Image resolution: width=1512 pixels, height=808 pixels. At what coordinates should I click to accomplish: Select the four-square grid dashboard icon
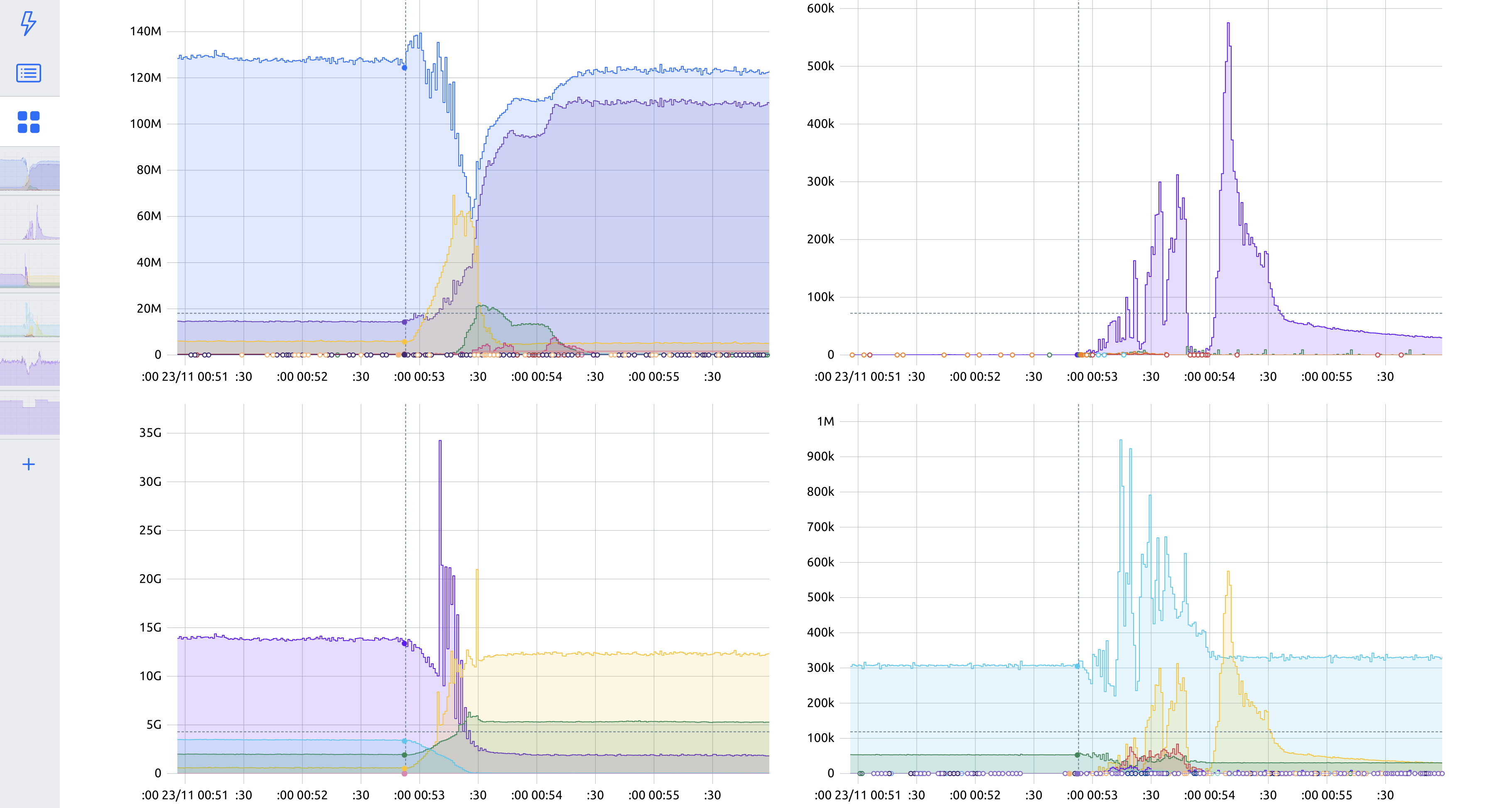tap(28, 122)
